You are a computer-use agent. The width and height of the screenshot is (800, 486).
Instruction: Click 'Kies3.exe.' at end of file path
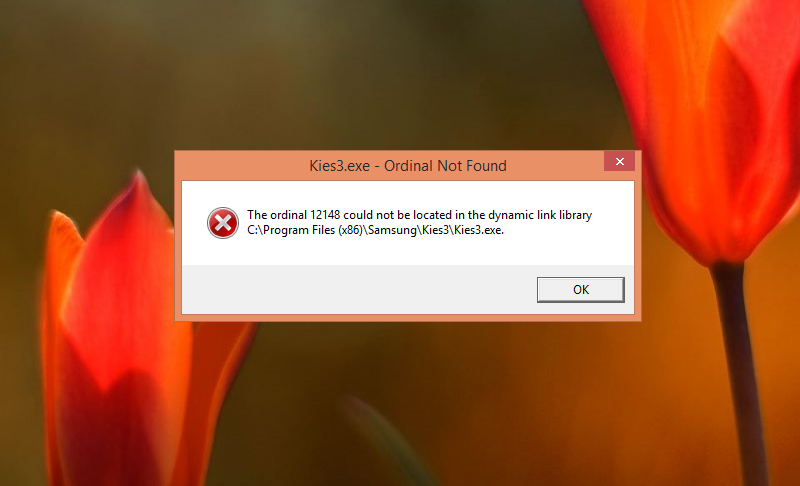point(479,230)
